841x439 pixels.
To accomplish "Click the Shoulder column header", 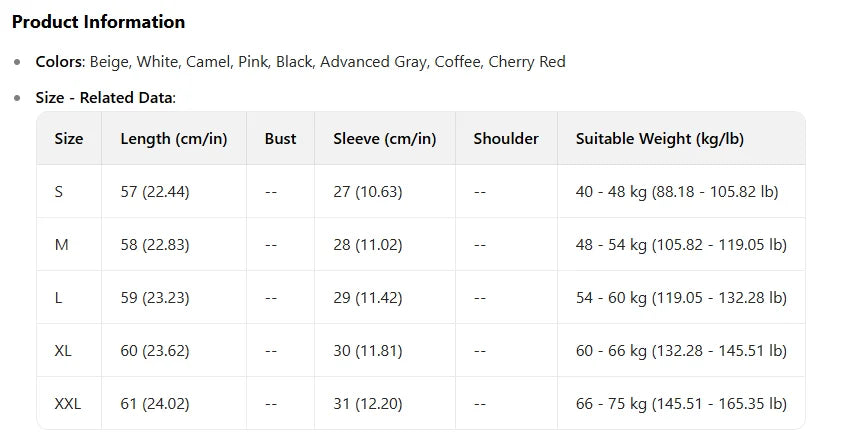I will [x=506, y=139].
